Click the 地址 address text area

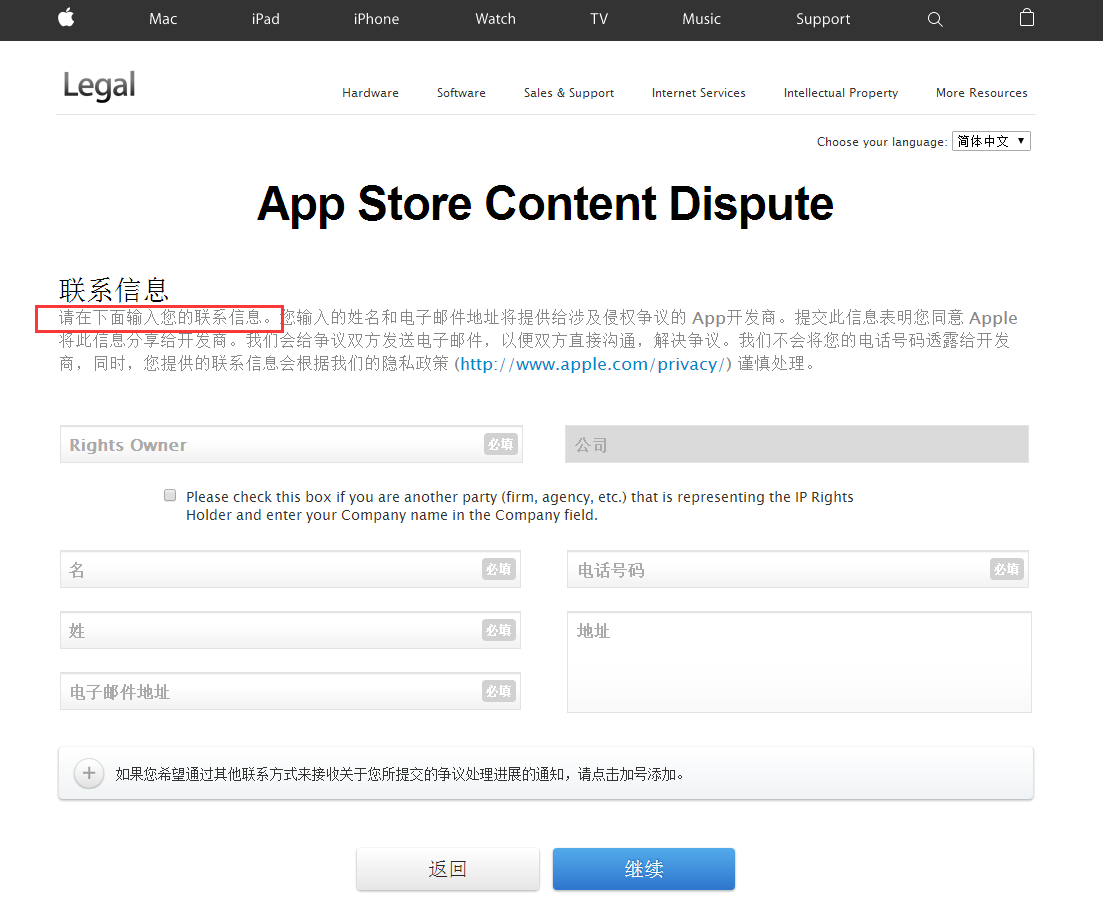[x=799, y=662]
